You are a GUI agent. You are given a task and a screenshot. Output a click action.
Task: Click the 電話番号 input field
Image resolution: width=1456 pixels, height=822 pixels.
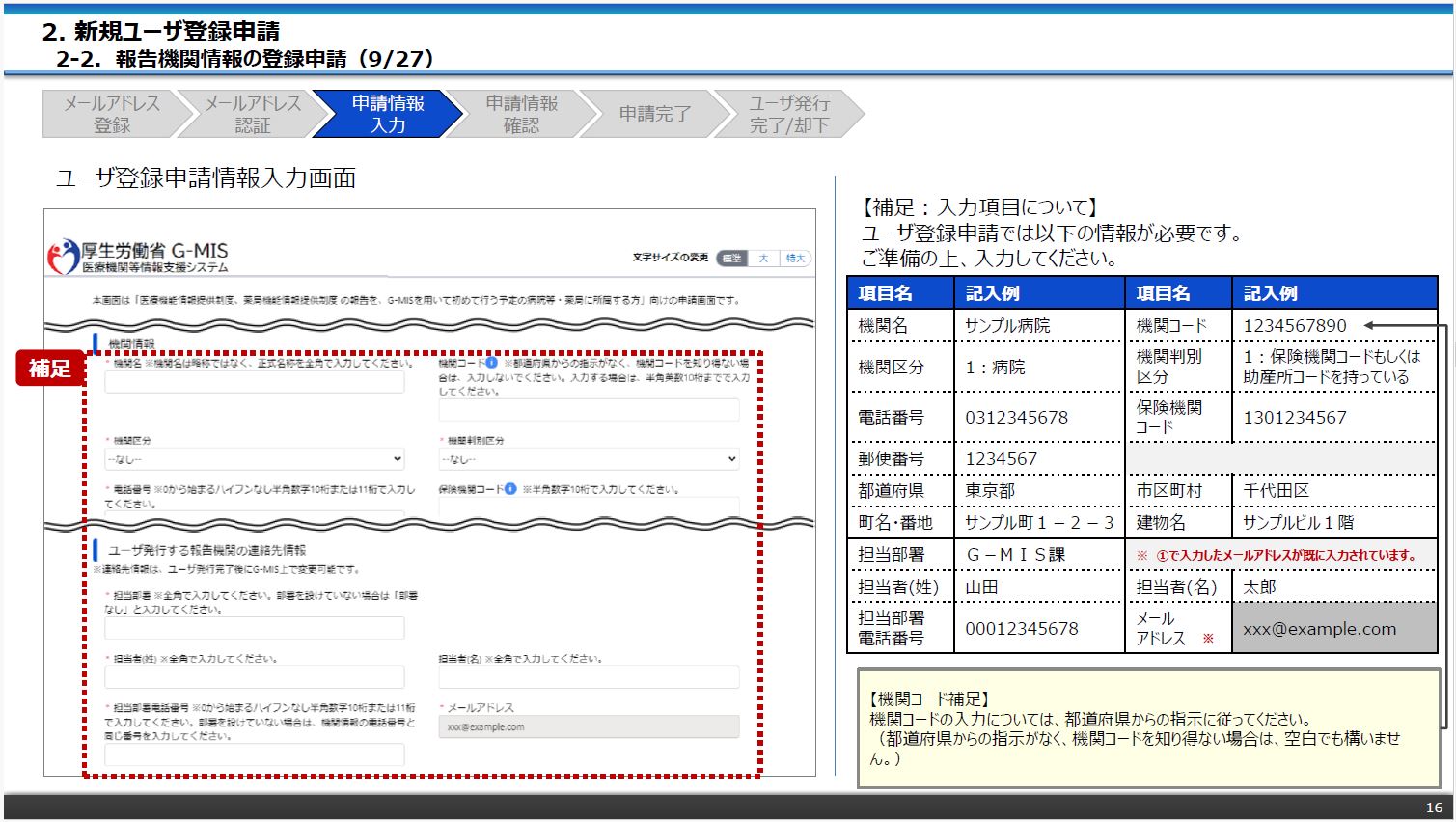tap(255, 516)
